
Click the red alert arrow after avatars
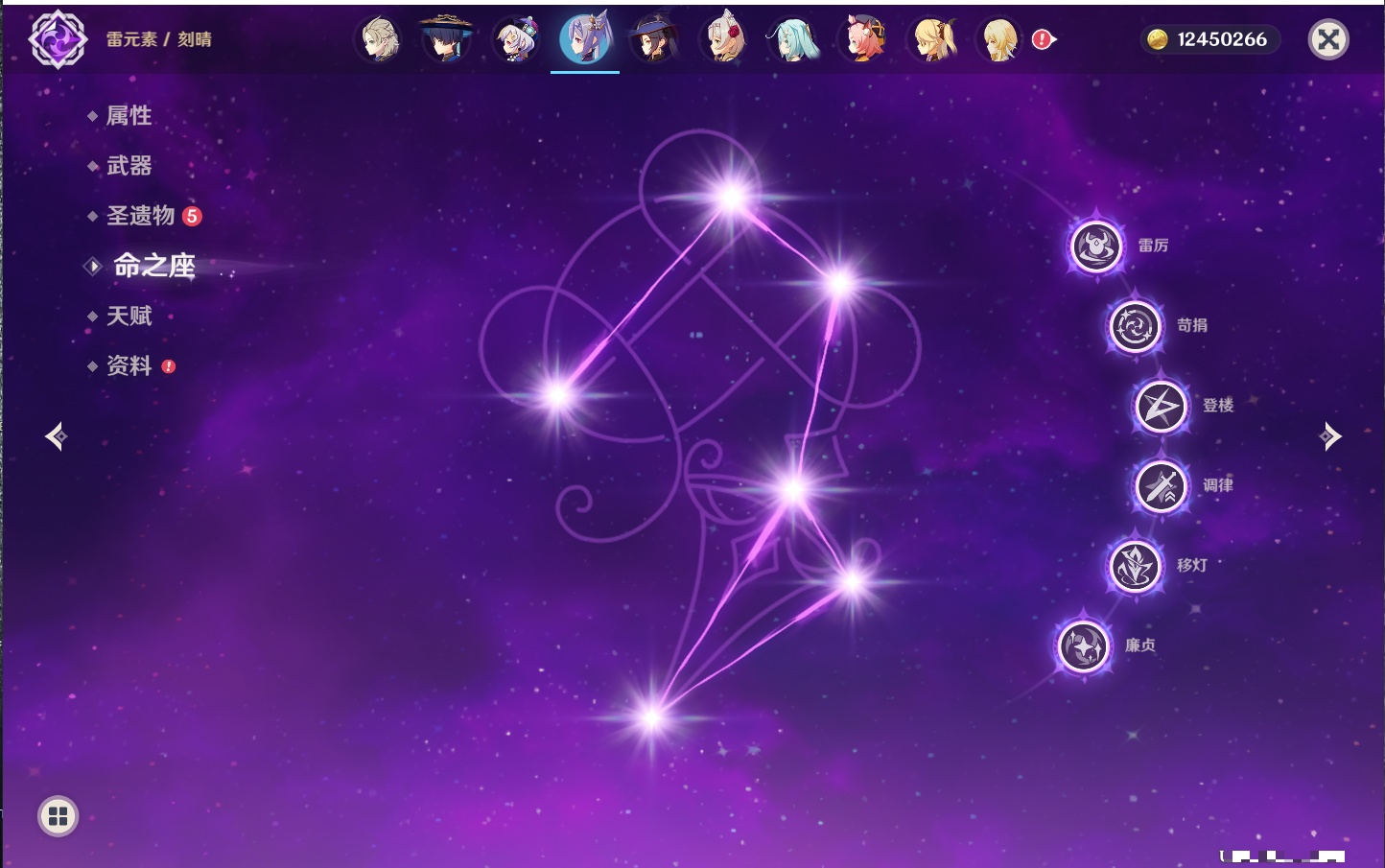point(1044,39)
